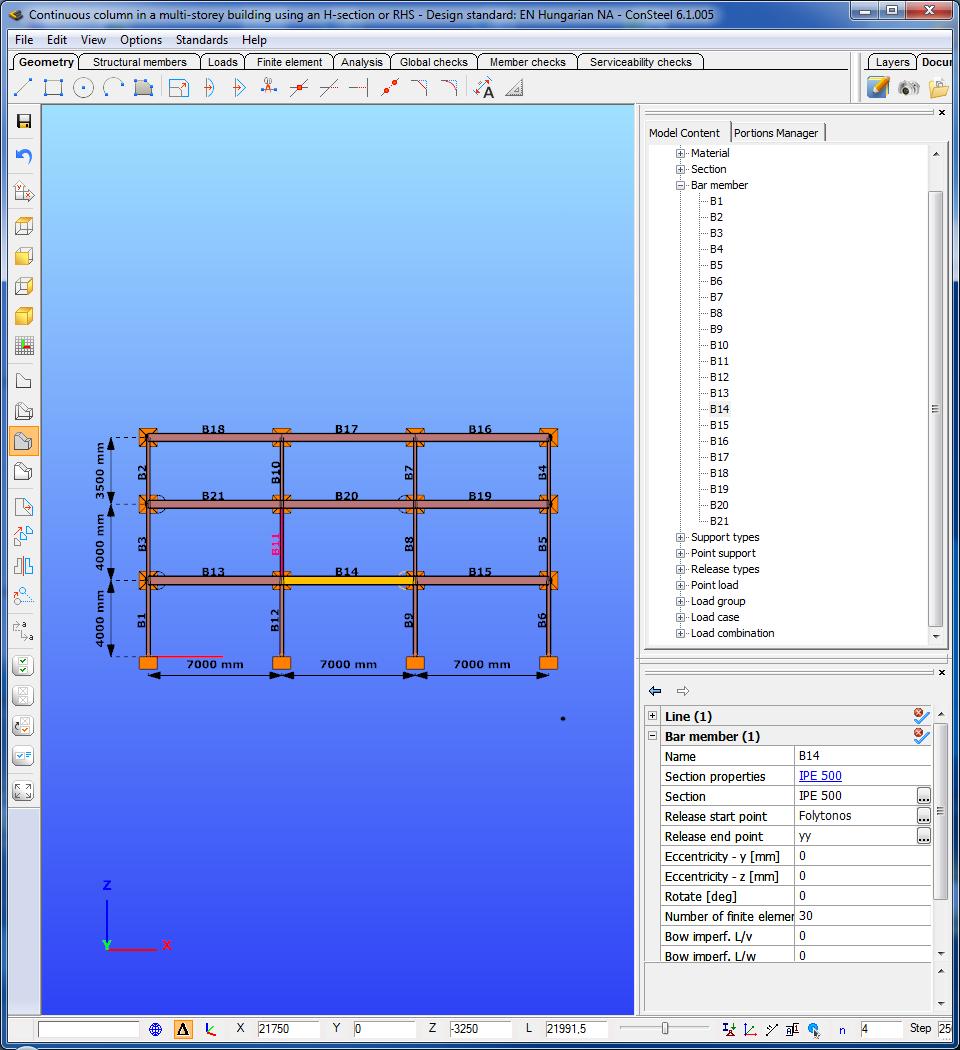Collapse the Bar member (1) properties group
The height and width of the screenshot is (1050, 960).
pyautogui.click(x=653, y=735)
